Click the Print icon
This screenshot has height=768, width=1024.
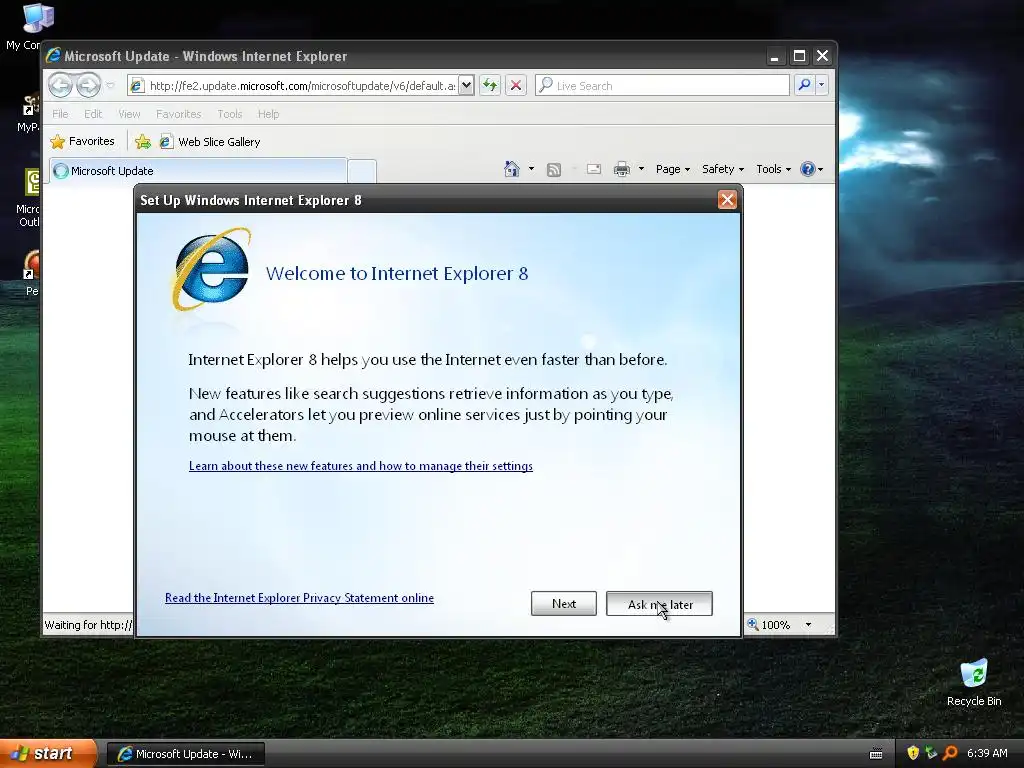pyautogui.click(x=622, y=169)
